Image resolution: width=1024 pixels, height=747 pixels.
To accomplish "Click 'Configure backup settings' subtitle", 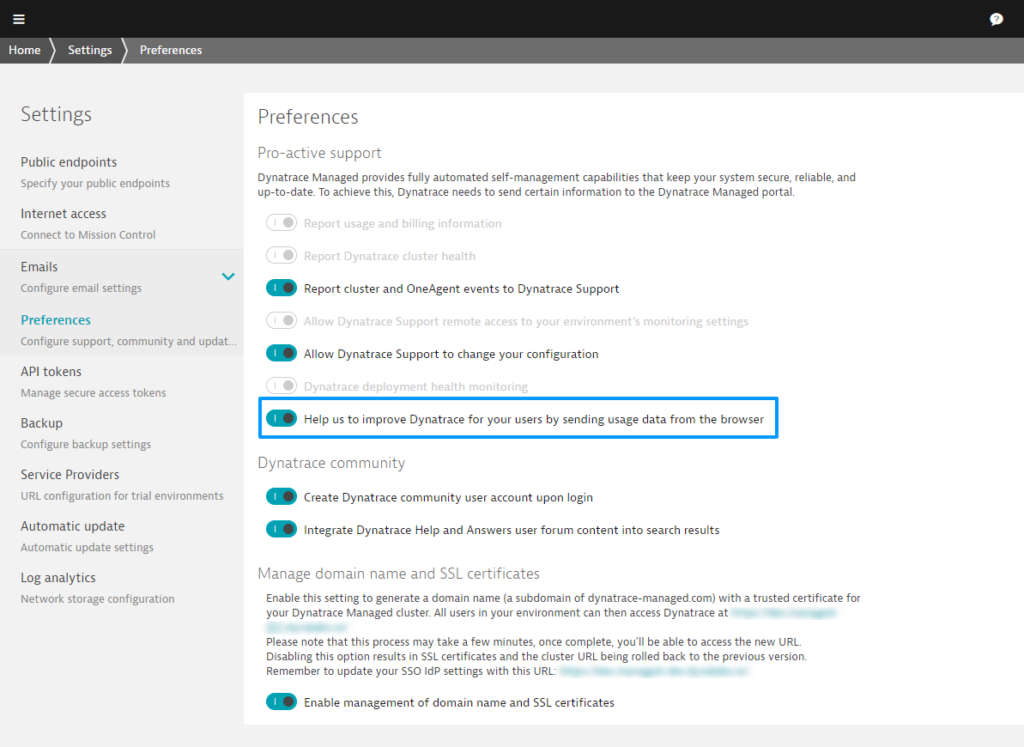I will (86, 445).
